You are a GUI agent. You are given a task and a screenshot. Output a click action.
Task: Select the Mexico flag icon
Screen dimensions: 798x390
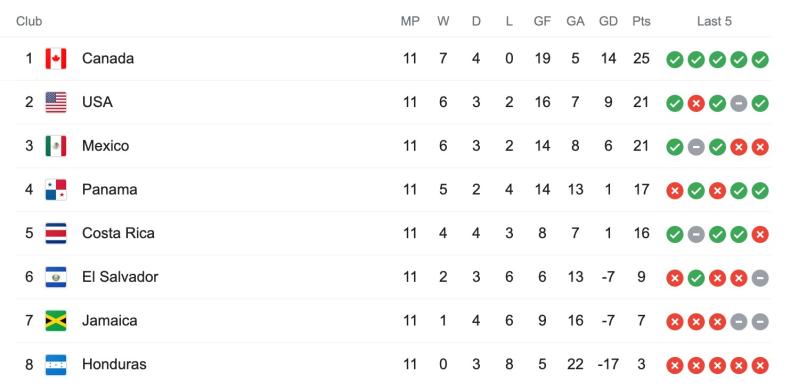tap(56, 146)
